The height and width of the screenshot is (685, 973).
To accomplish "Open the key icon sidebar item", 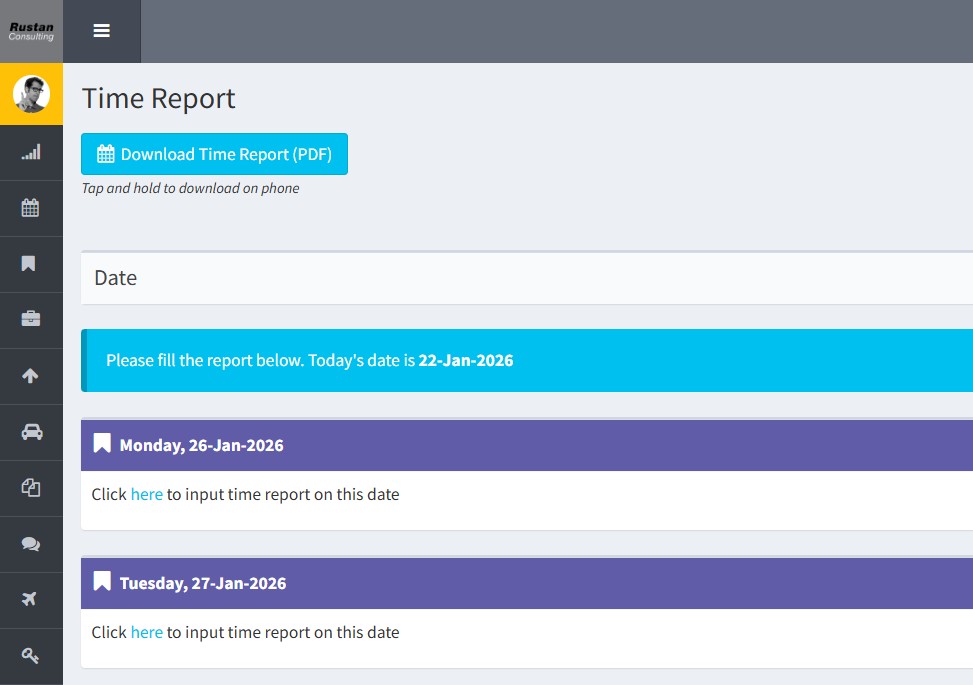I will (x=31, y=656).
